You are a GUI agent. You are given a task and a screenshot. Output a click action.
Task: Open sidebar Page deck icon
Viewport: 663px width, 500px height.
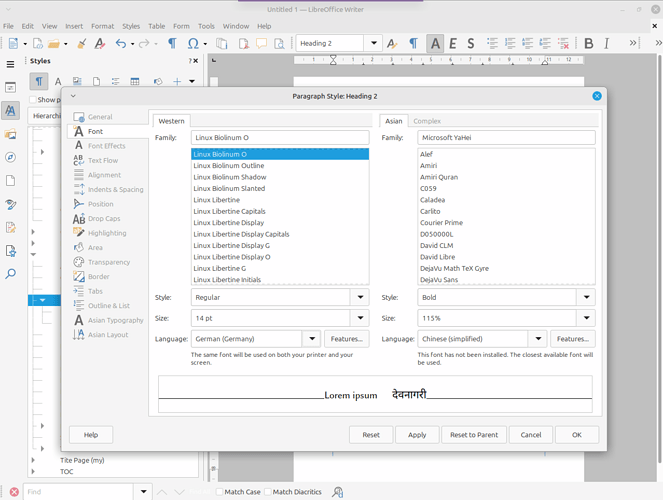(x=11, y=181)
